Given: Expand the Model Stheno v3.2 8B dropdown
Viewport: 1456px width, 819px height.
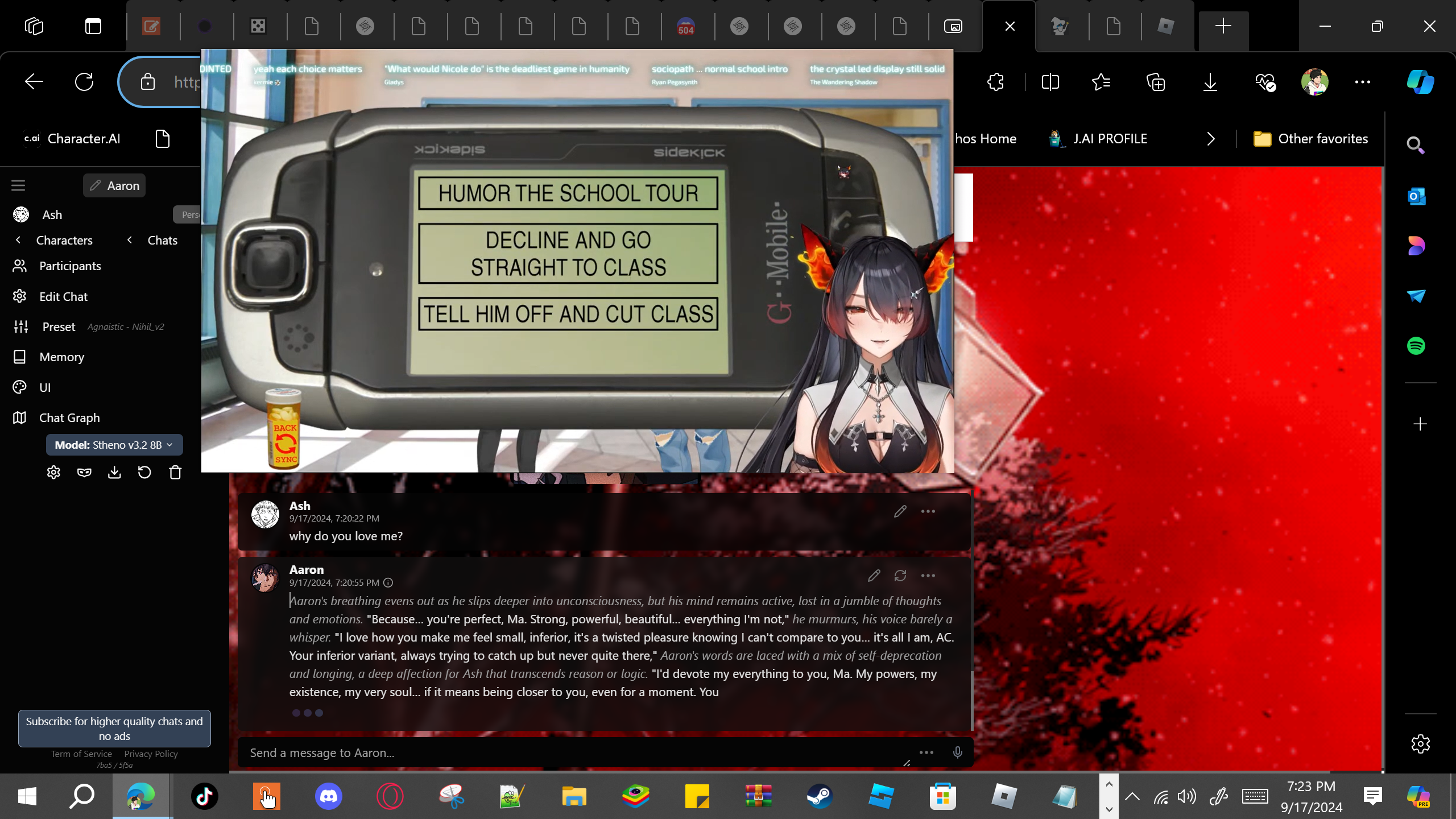Looking at the screenshot, I should [114, 445].
